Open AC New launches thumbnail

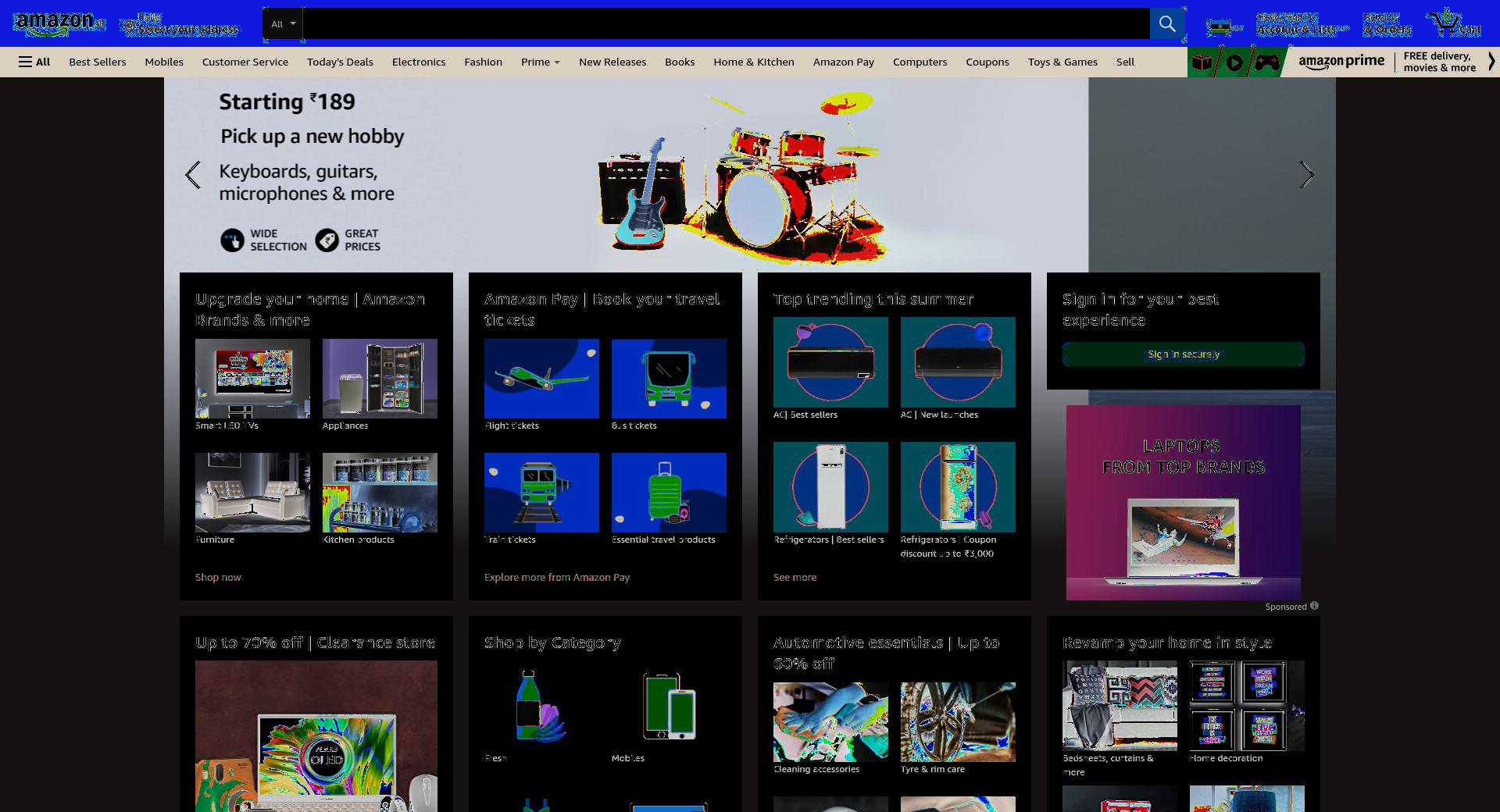pyautogui.click(x=958, y=362)
